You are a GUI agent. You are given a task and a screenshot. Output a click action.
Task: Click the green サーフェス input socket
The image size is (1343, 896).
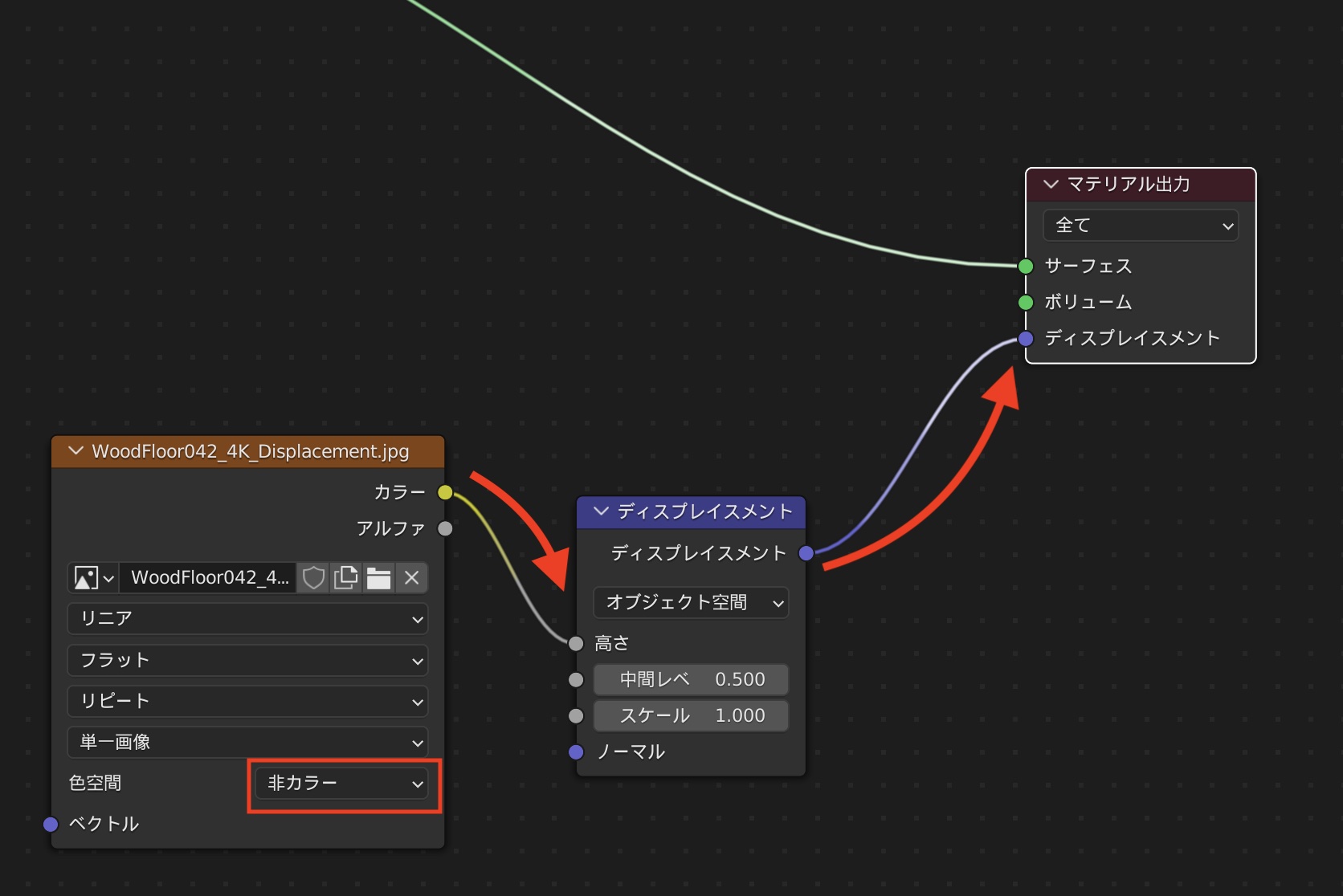pos(1026,266)
